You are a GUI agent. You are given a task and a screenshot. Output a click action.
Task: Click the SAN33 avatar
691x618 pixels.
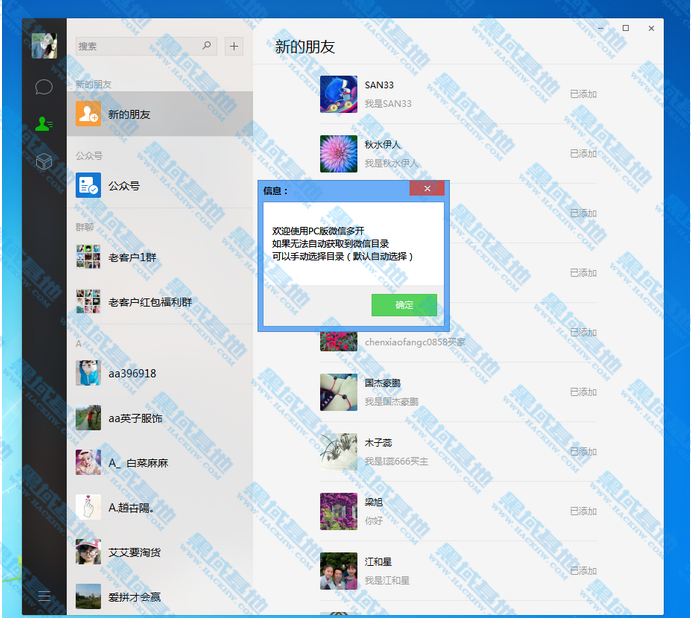pyautogui.click(x=338, y=94)
